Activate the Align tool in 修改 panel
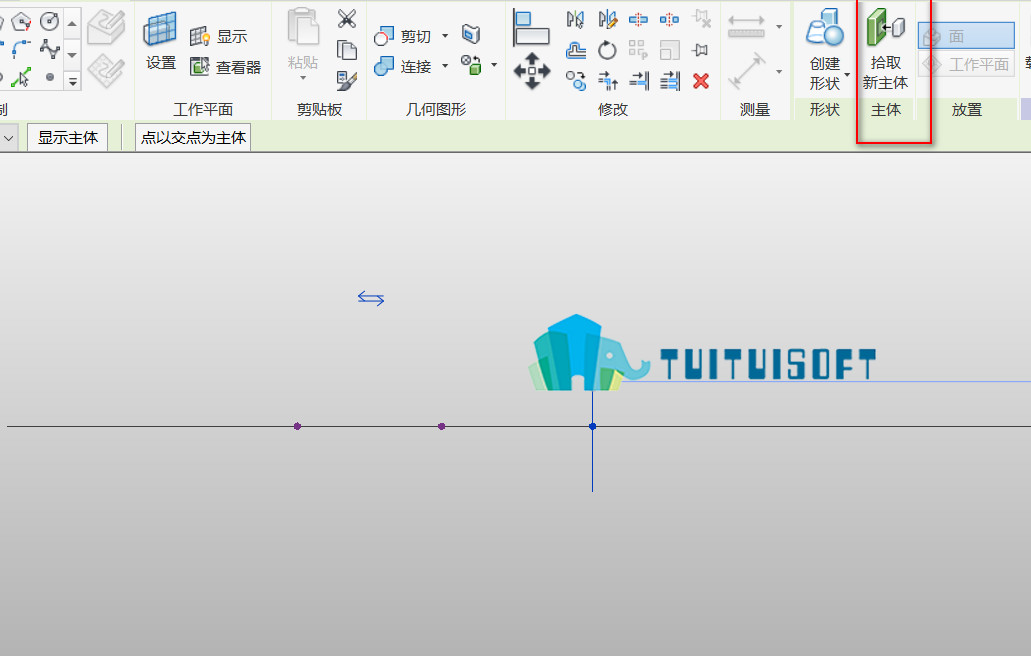 pyautogui.click(x=531, y=28)
